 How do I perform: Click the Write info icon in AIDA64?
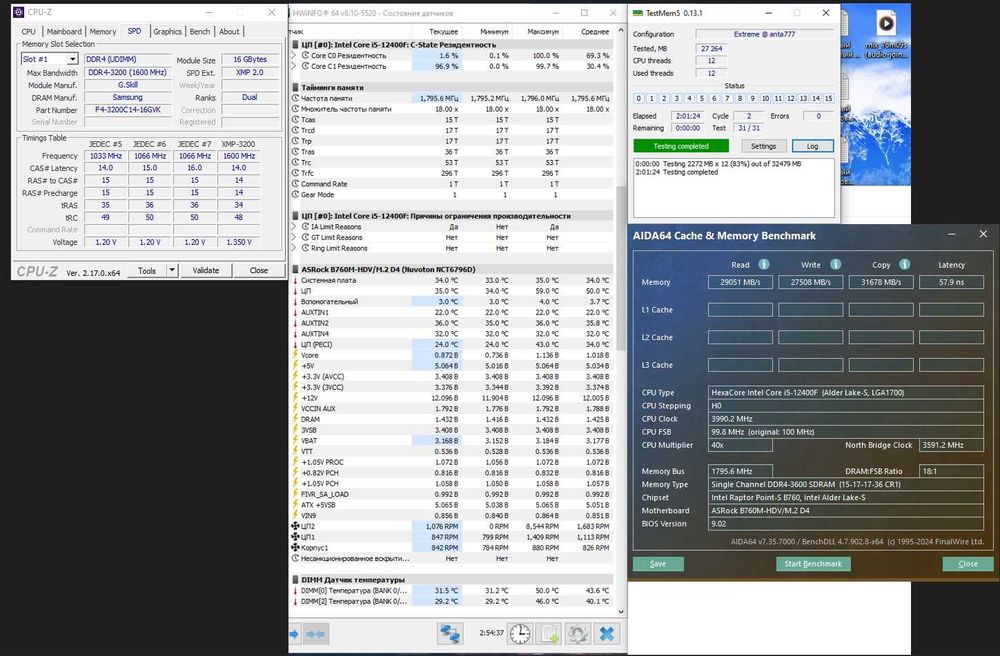click(835, 264)
